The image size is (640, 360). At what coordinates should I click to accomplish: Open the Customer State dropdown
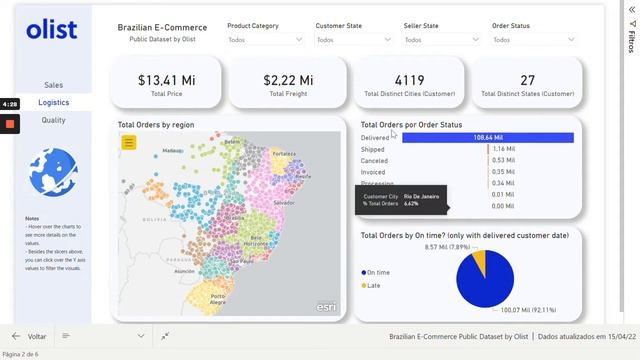pyautogui.click(x=354, y=40)
